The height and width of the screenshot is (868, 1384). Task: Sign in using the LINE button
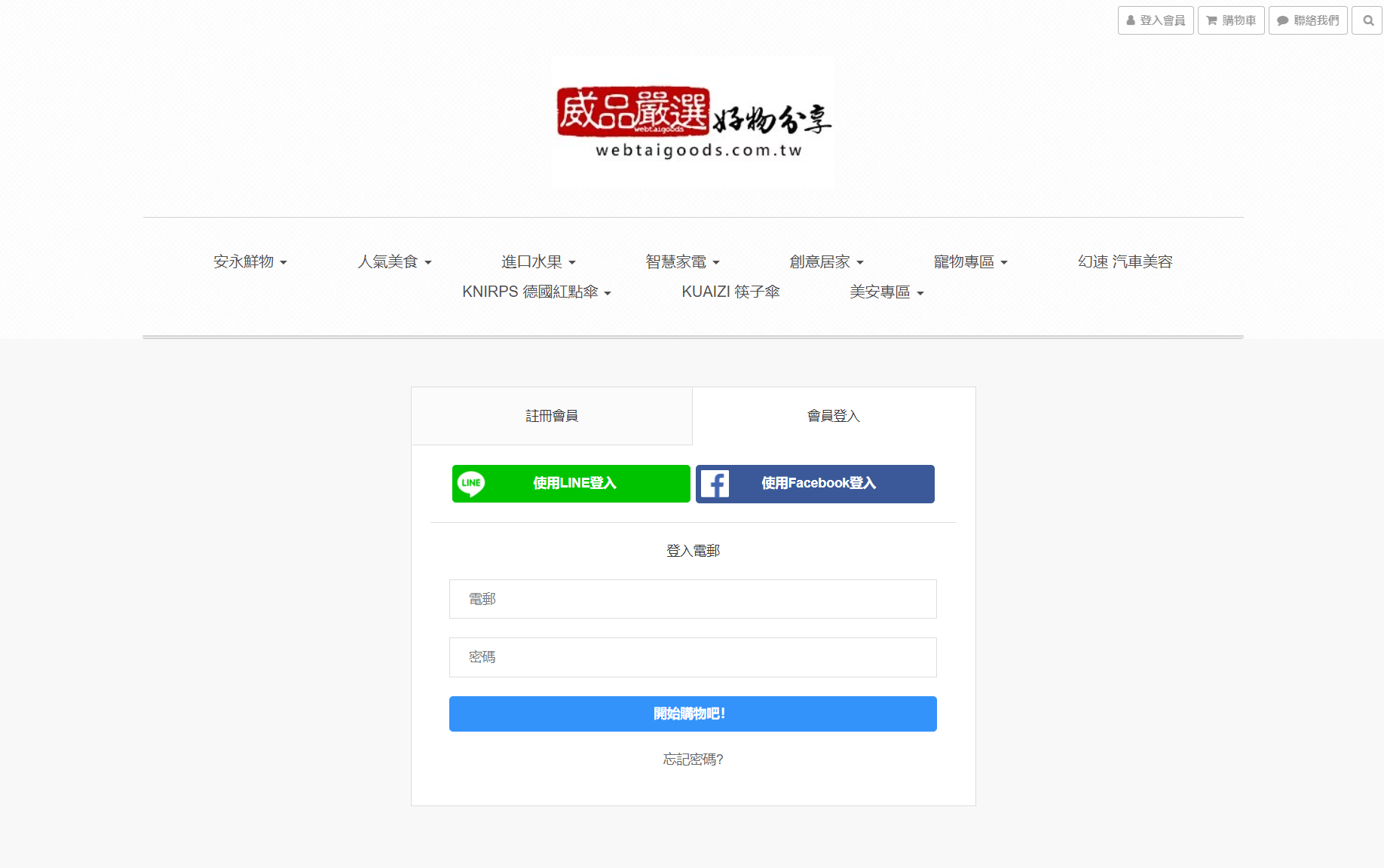(x=571, y=484)
